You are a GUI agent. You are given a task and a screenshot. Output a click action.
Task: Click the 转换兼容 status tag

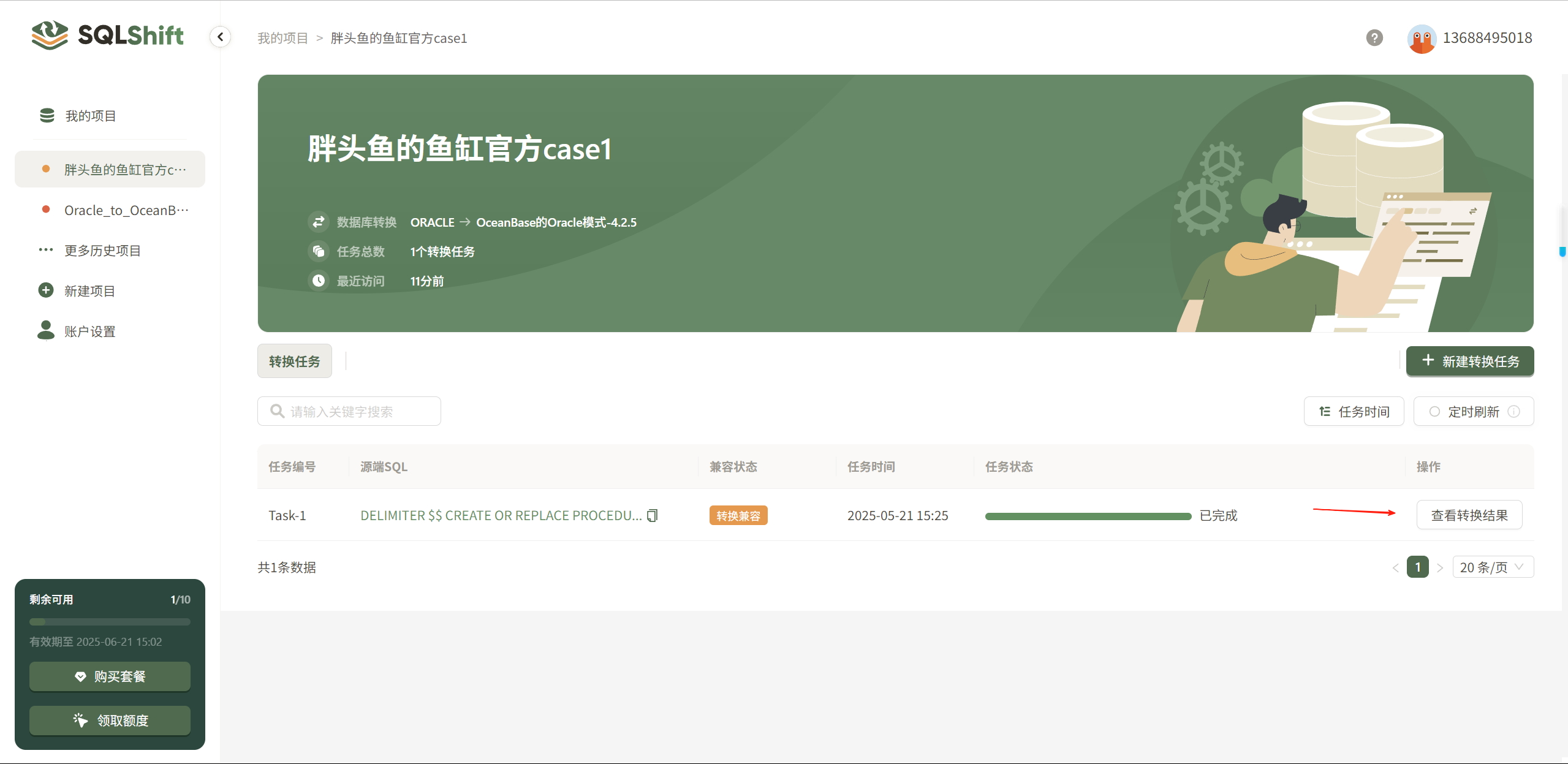(738, 516)
